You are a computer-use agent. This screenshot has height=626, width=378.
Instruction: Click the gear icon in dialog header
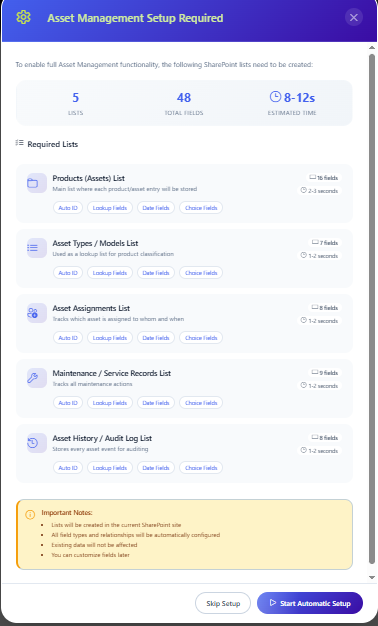pyautogui.click(x=23, y=17)
